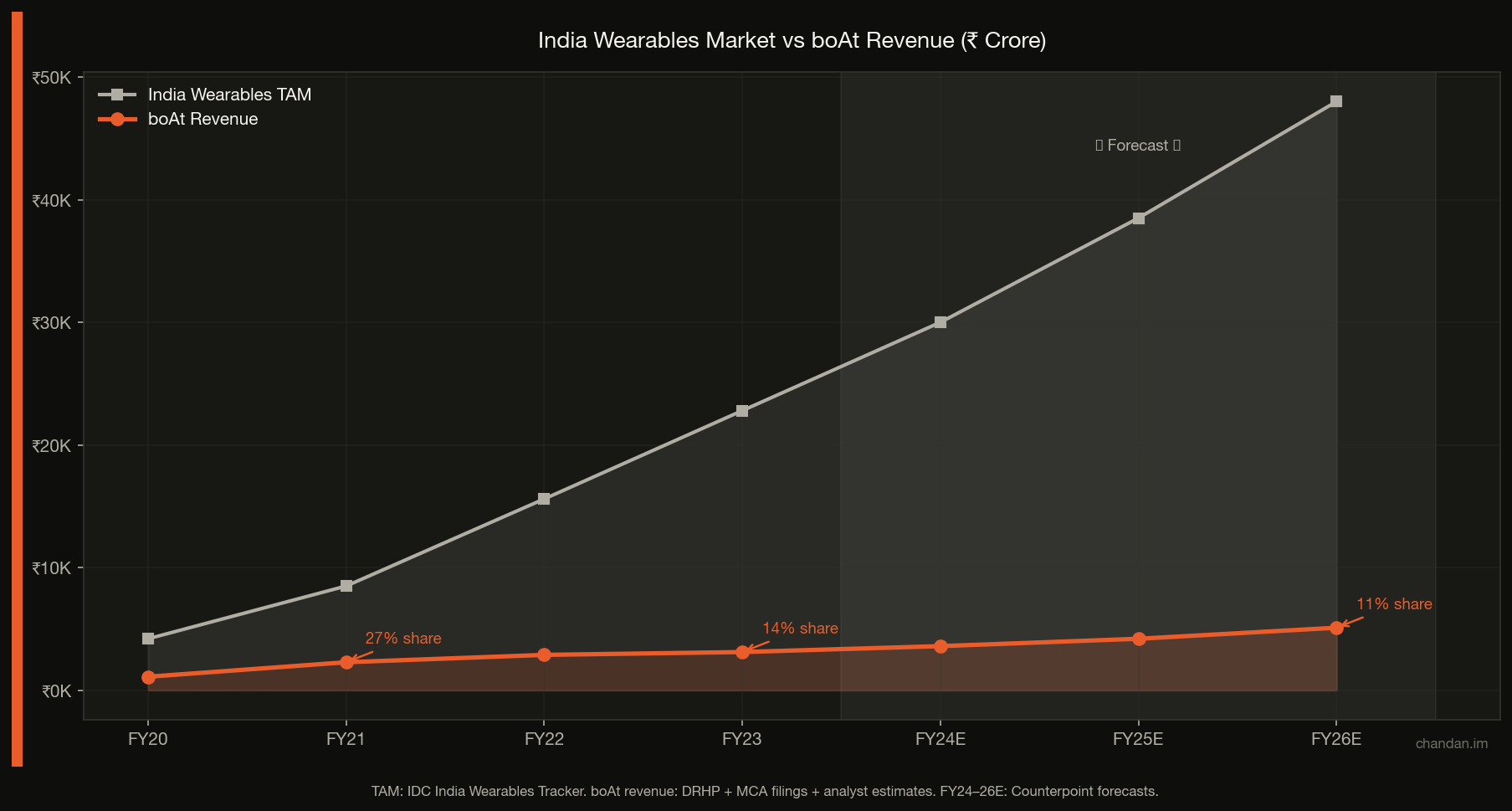
Task: Click the 'FY23' x-axis label
Action: tap(742, 738)
